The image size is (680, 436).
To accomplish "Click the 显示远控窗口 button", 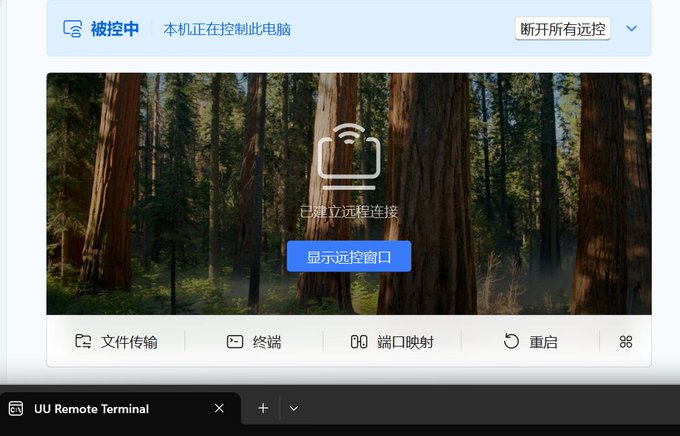I will (349, 256).
